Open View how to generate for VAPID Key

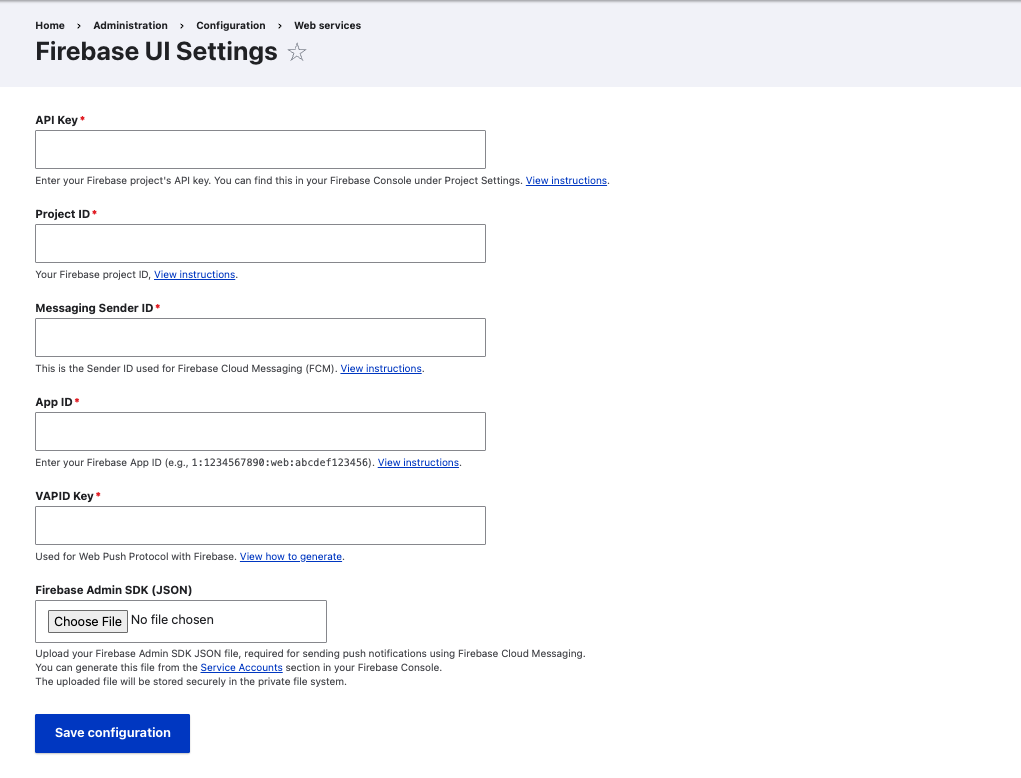click(291, 556)
